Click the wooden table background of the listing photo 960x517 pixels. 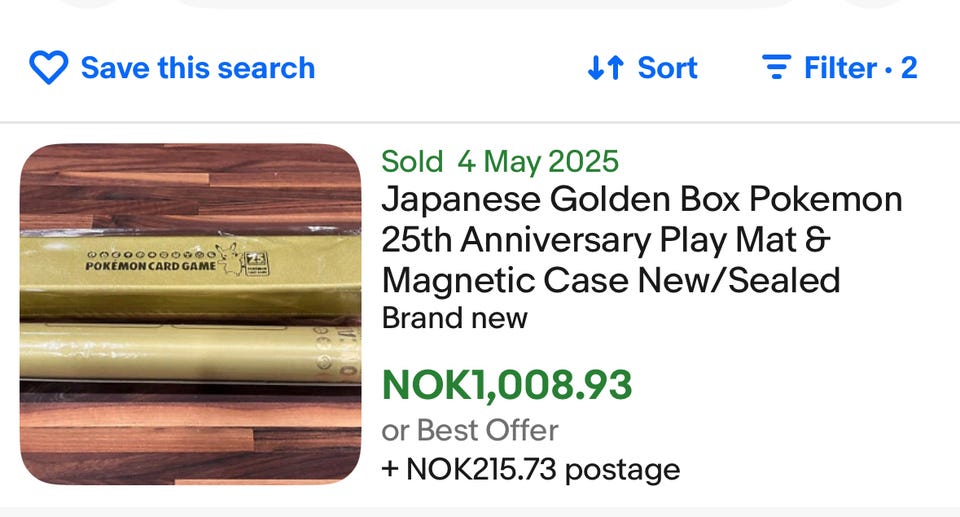pos(190,440)
